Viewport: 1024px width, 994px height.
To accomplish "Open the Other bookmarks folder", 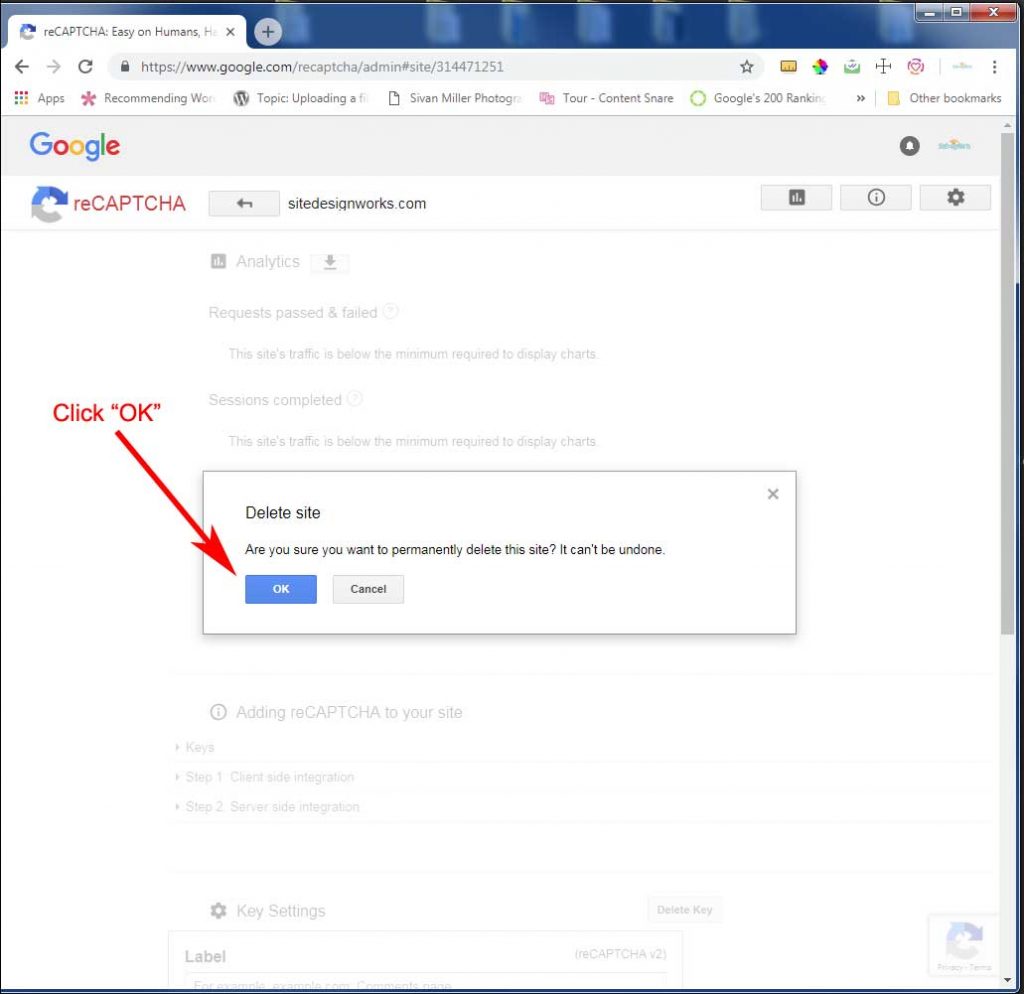I will pyautogui.click(x=944, y=98).
